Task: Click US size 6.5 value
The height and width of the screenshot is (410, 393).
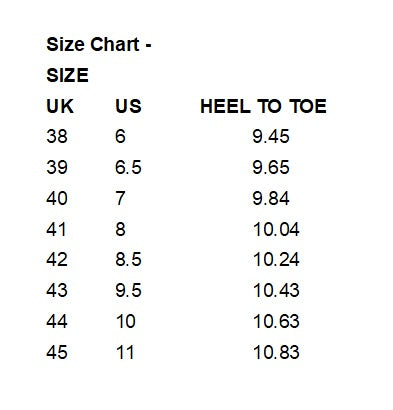Action: click(x=128, y=167)
